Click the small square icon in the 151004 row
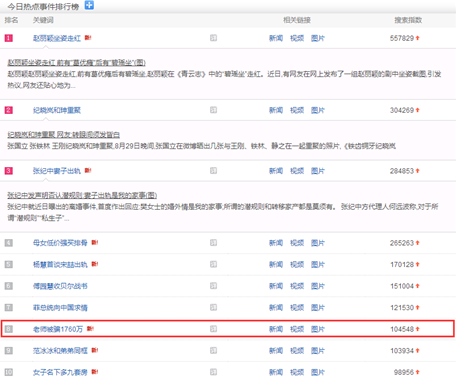This screenshot has width=456, height=381. coord(213,286)
